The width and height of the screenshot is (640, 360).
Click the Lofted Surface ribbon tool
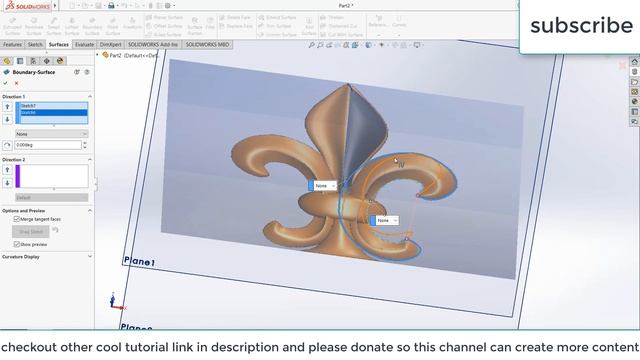click(x=72, y=26)
